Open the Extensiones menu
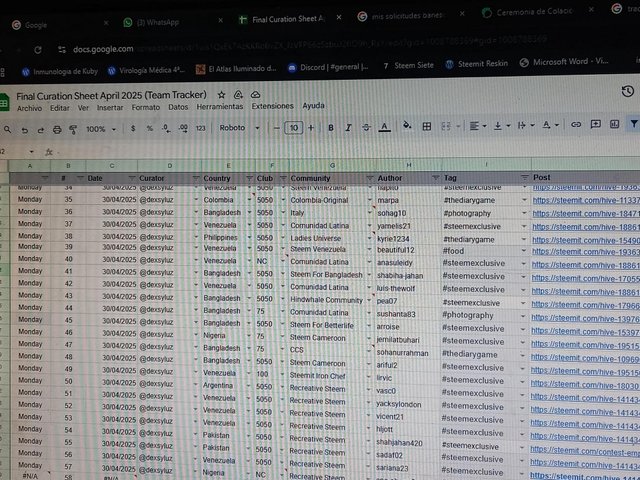 (272, 106)
